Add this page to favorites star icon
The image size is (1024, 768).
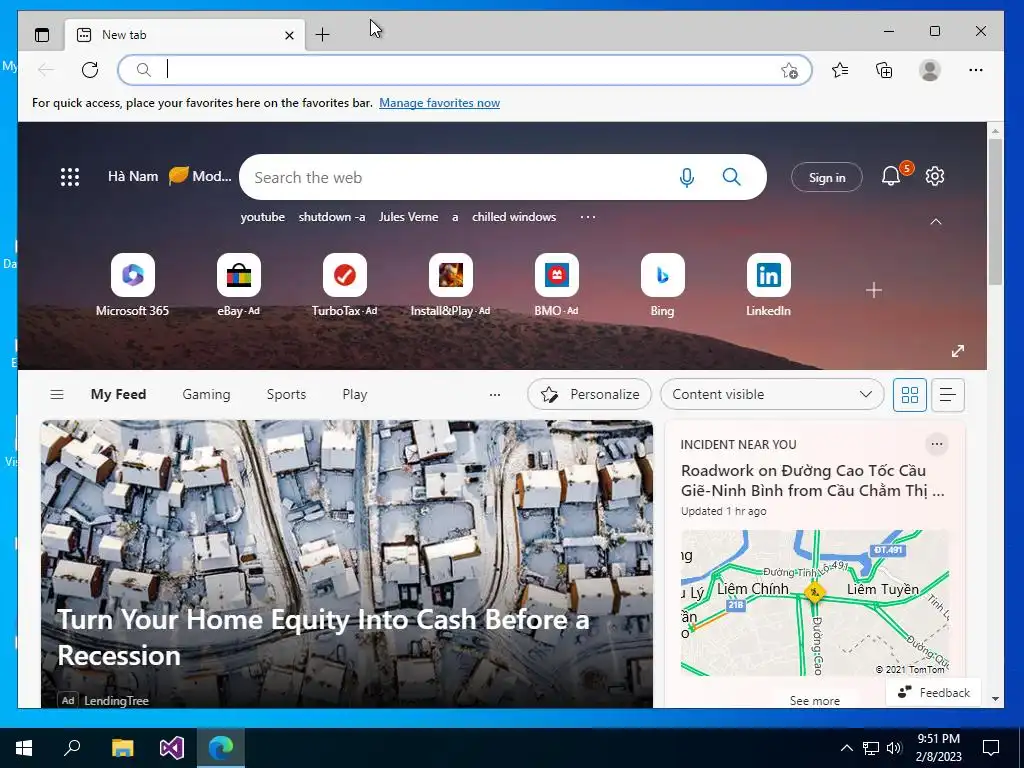click(x=790, y=71)
